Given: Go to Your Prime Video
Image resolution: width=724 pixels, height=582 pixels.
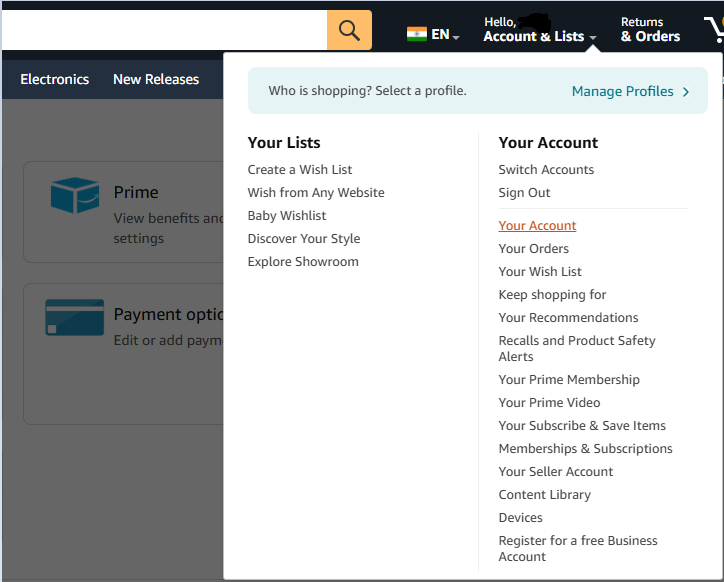Looking at the screenshot, I should [x=549, y=403].
